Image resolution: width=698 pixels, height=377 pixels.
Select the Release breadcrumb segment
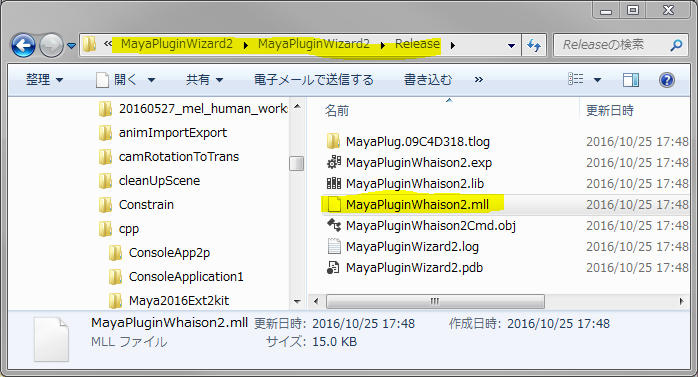[417, 44]
